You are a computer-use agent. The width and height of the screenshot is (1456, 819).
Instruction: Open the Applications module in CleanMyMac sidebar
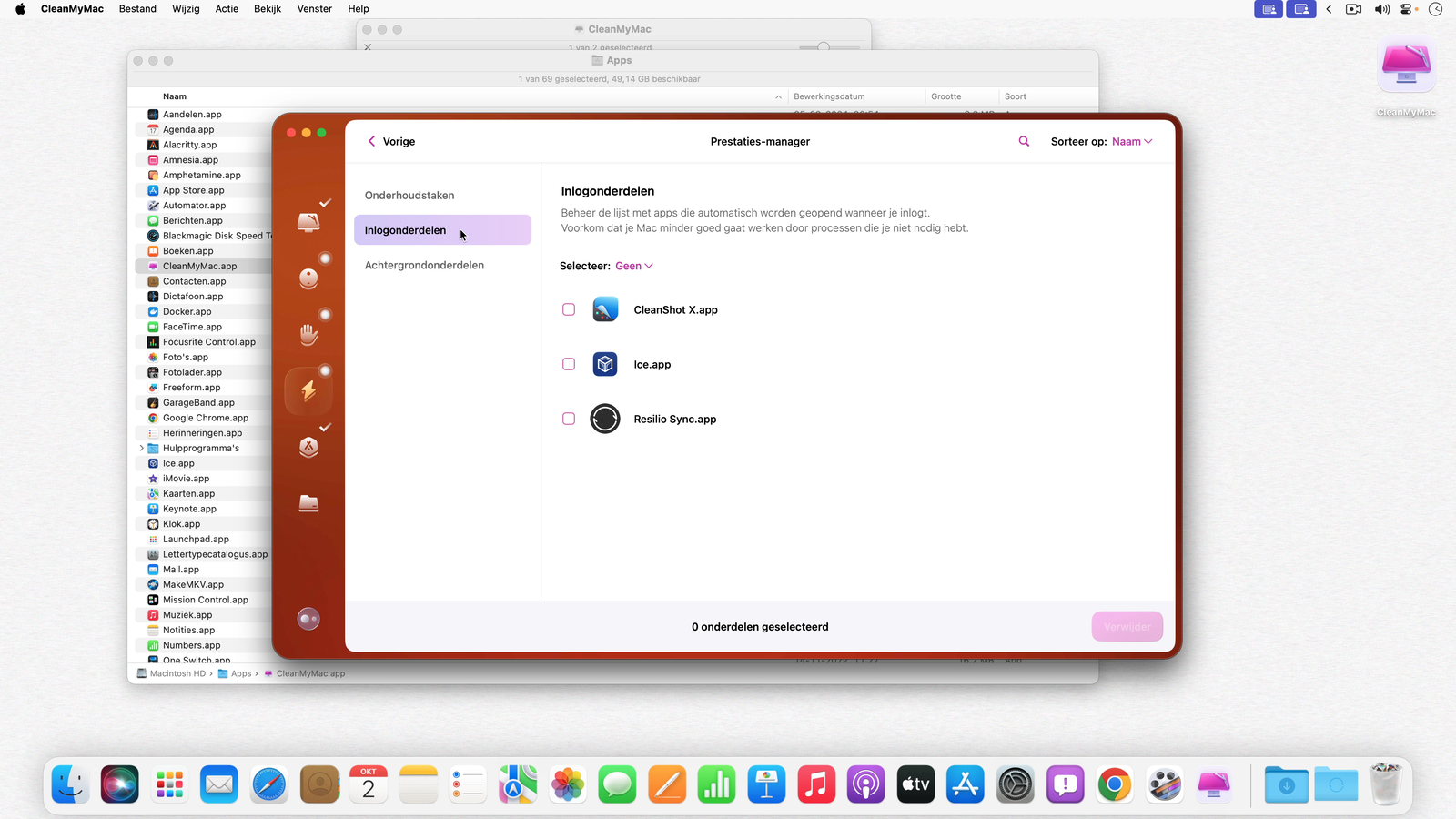coord(308,447)
